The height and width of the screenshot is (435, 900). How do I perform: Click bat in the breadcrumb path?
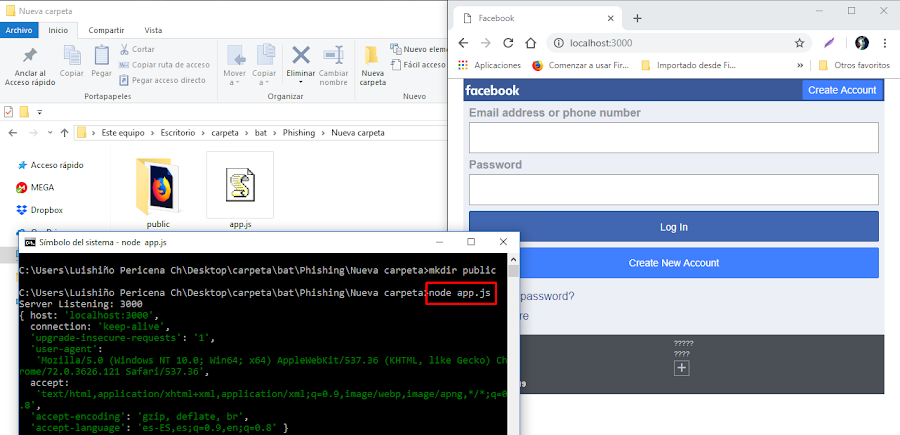(x=260, y=133)
